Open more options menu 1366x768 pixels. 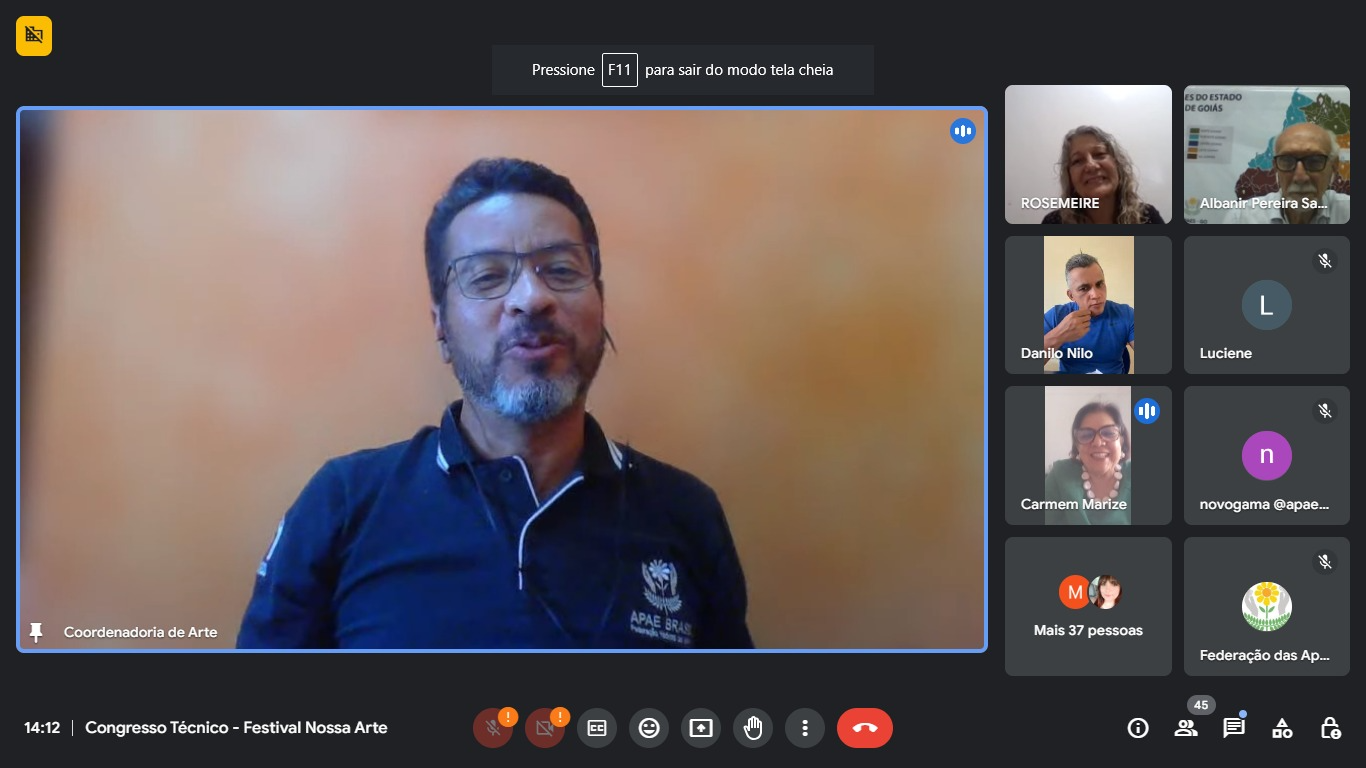coord(805,728)
